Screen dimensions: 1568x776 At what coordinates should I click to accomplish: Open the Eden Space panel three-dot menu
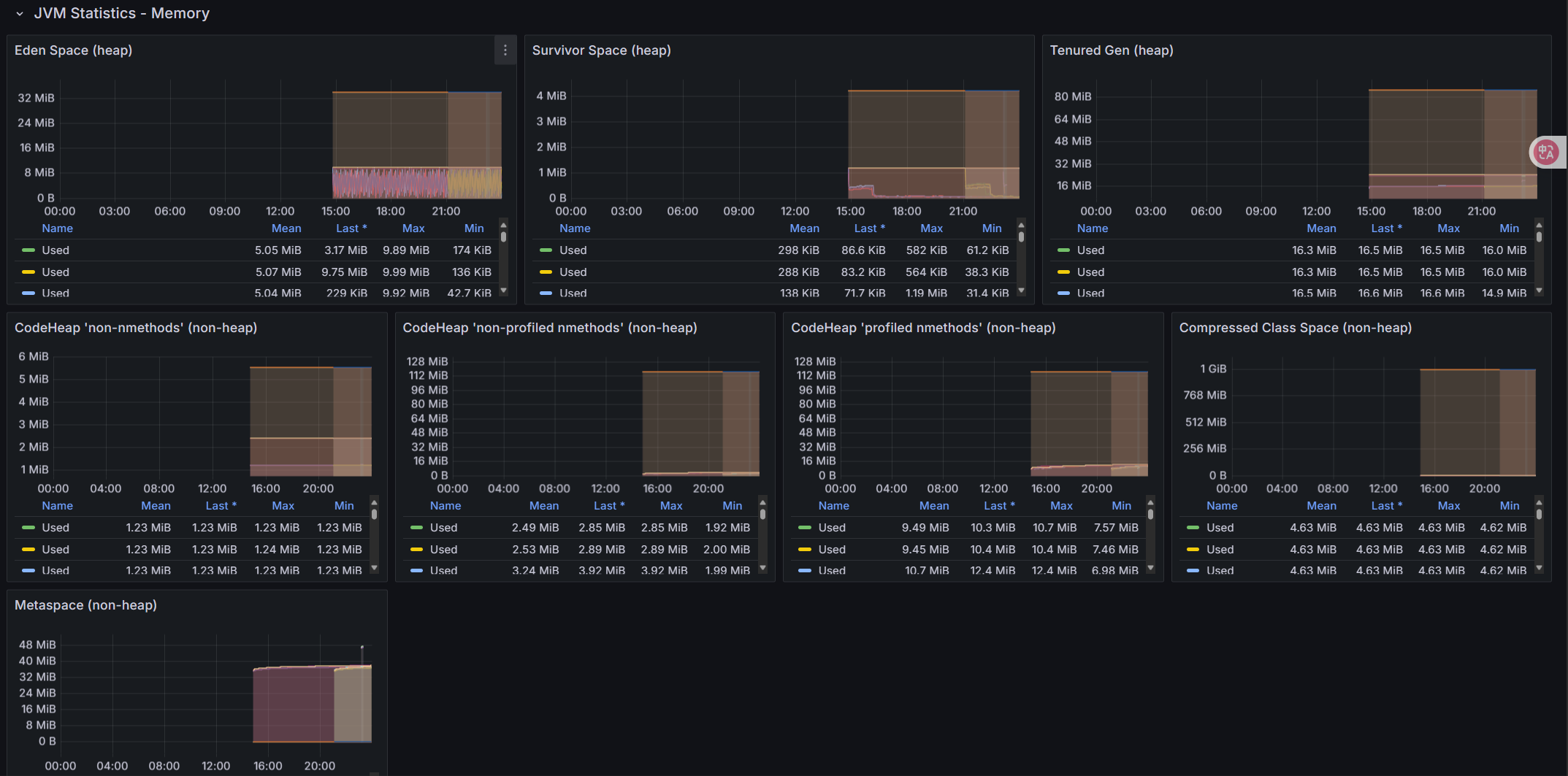(x=505, y=50)
